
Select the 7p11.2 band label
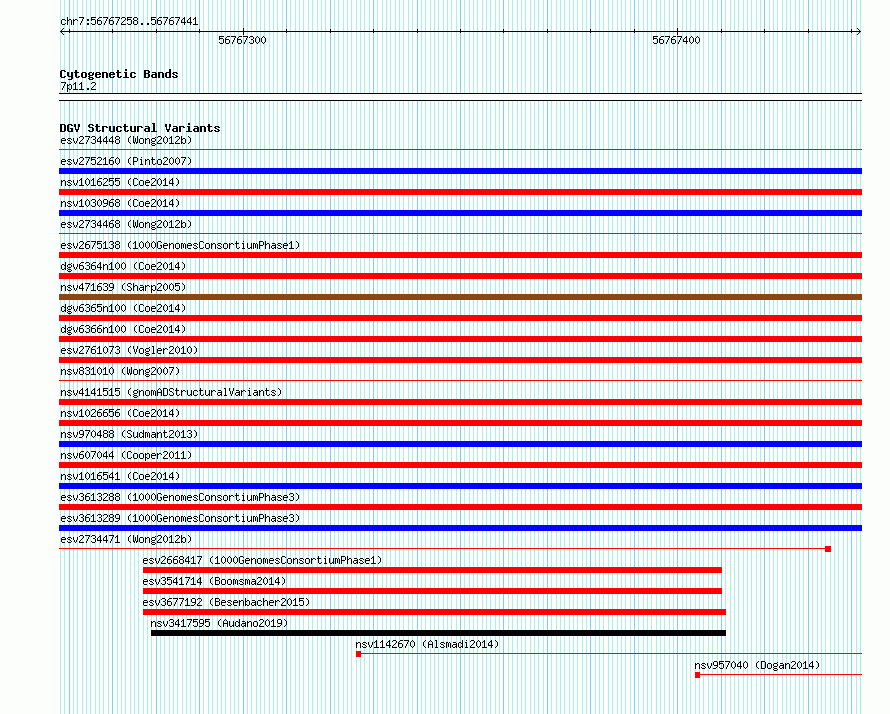(78, 86)
